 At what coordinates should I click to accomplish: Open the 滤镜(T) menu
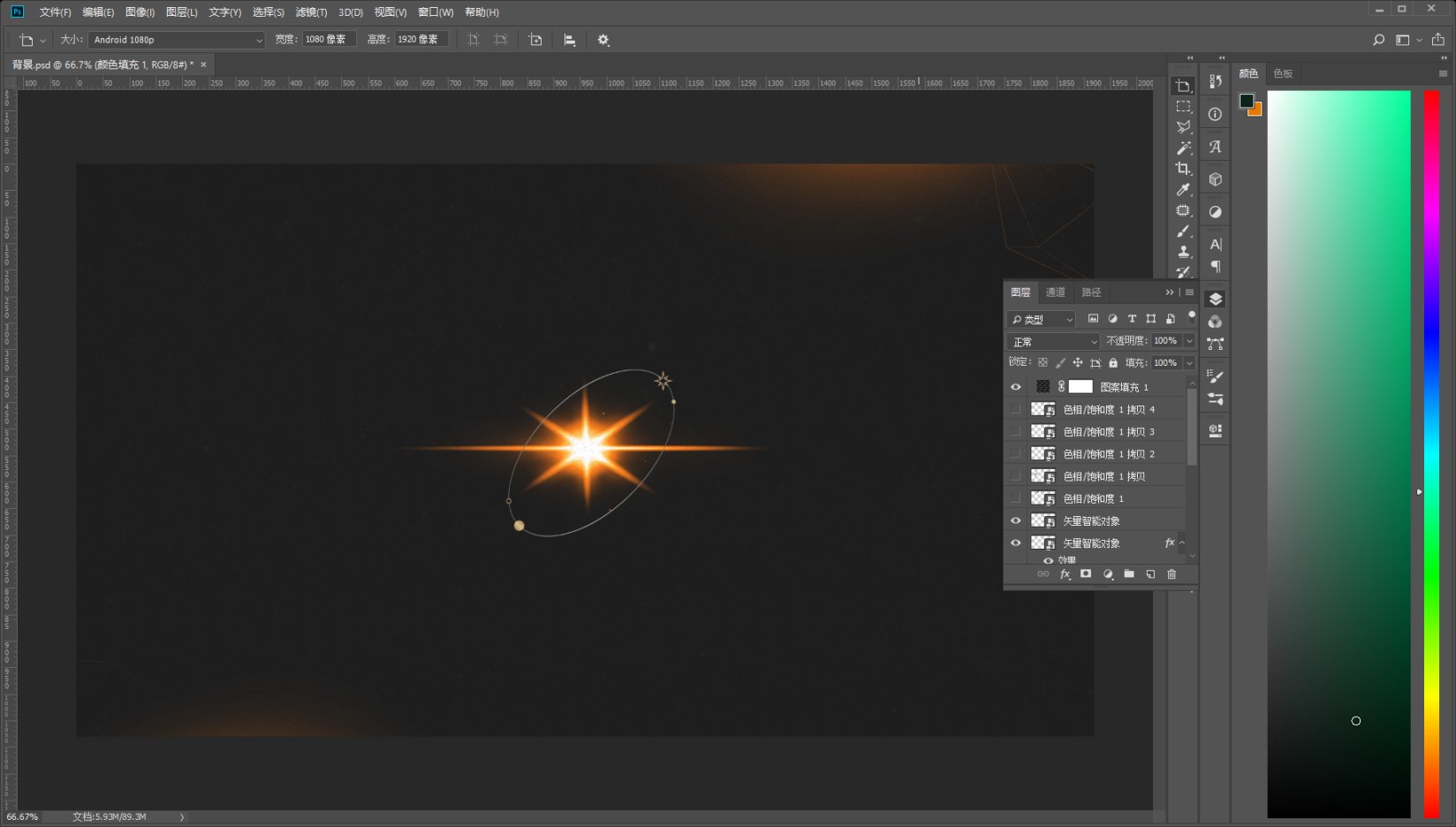click(311, 12)
